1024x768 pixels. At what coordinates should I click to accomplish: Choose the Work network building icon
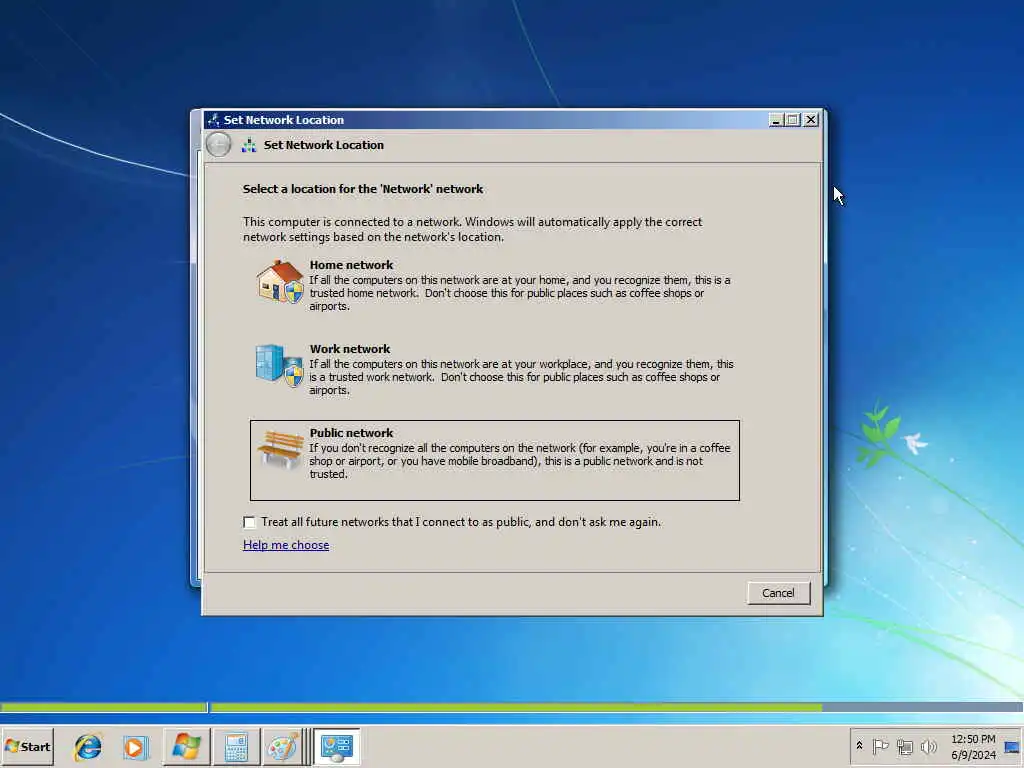pos(279,365)
